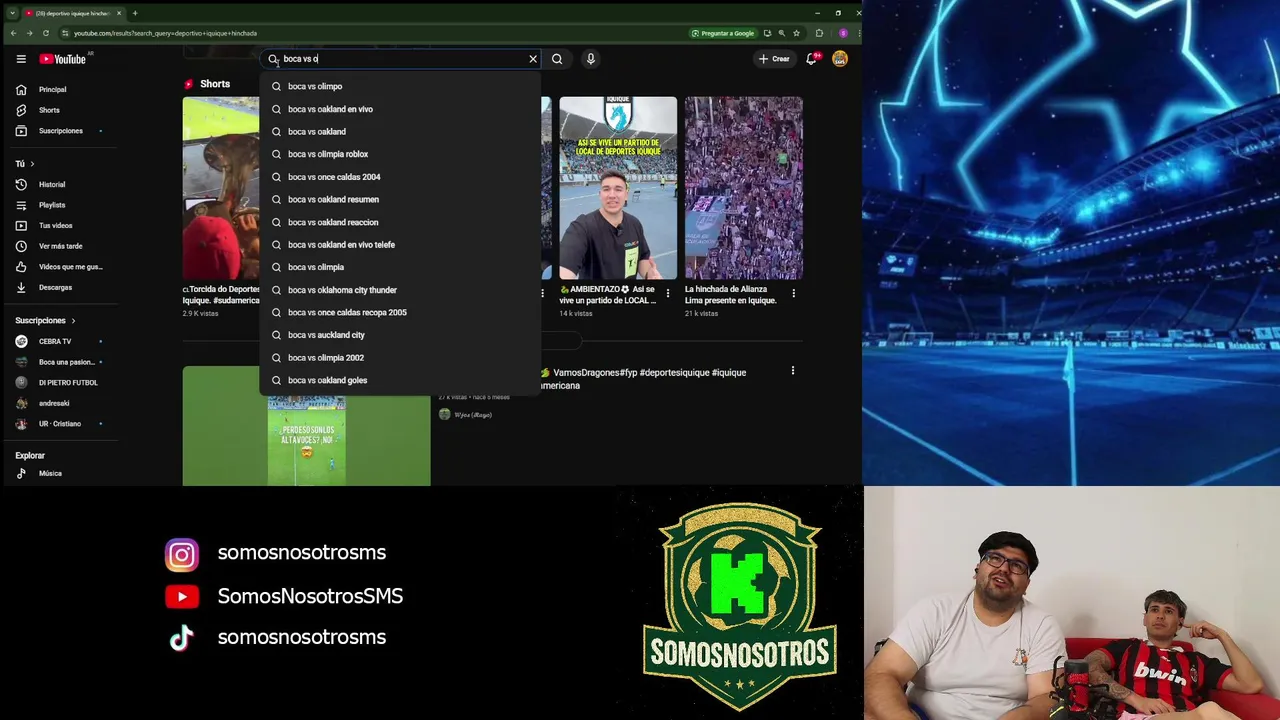This screenshot has width=1280, height=720.
Task: Expand the Suscripciones section header
Action: click(45, 321)
